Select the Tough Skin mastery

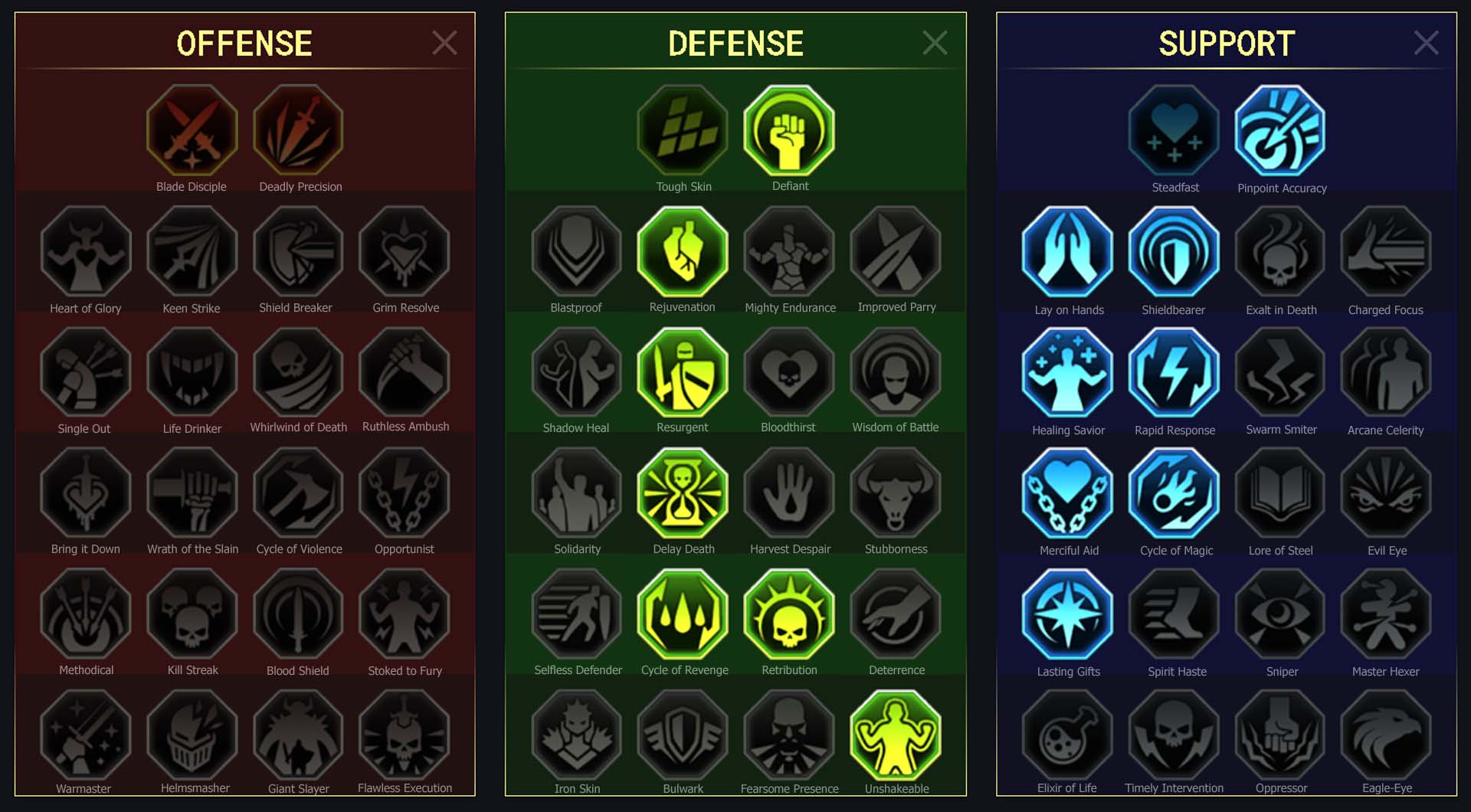coord(683,130)
